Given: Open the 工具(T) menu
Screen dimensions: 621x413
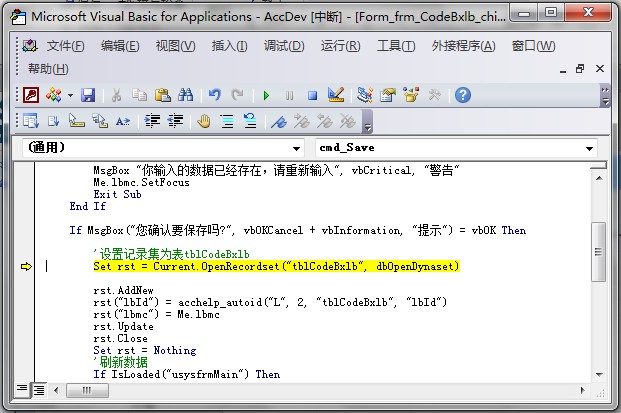Looking at the screenshot, I should pos(396,46).
